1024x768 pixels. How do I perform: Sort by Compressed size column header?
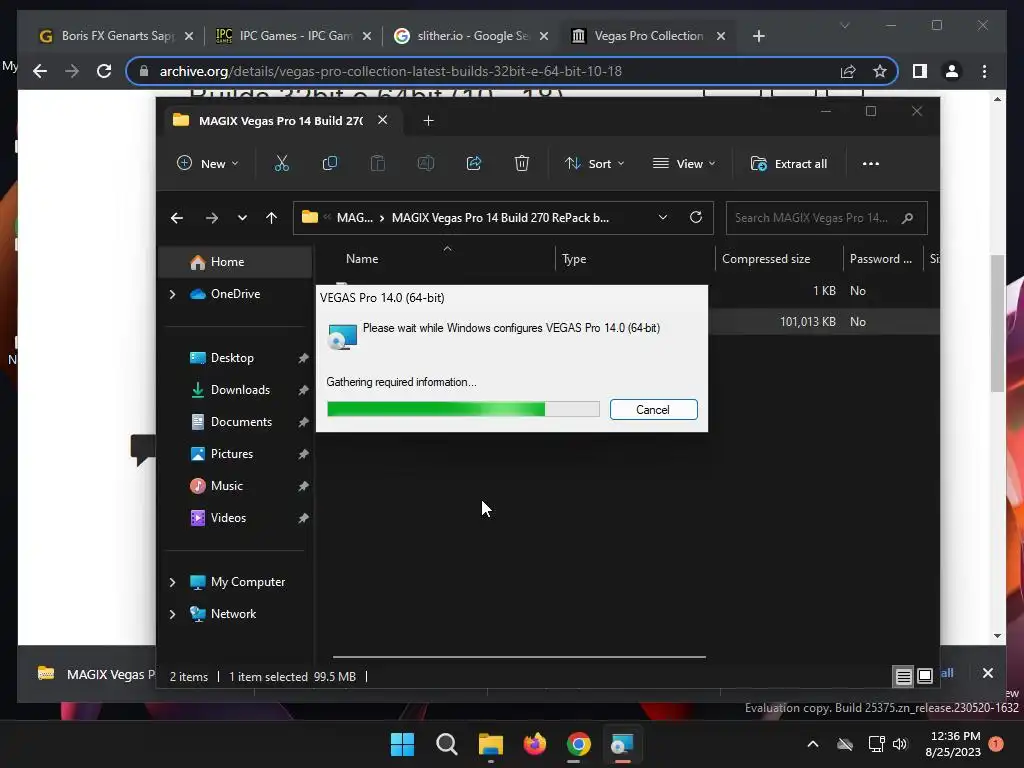click(x=766, y=259)
